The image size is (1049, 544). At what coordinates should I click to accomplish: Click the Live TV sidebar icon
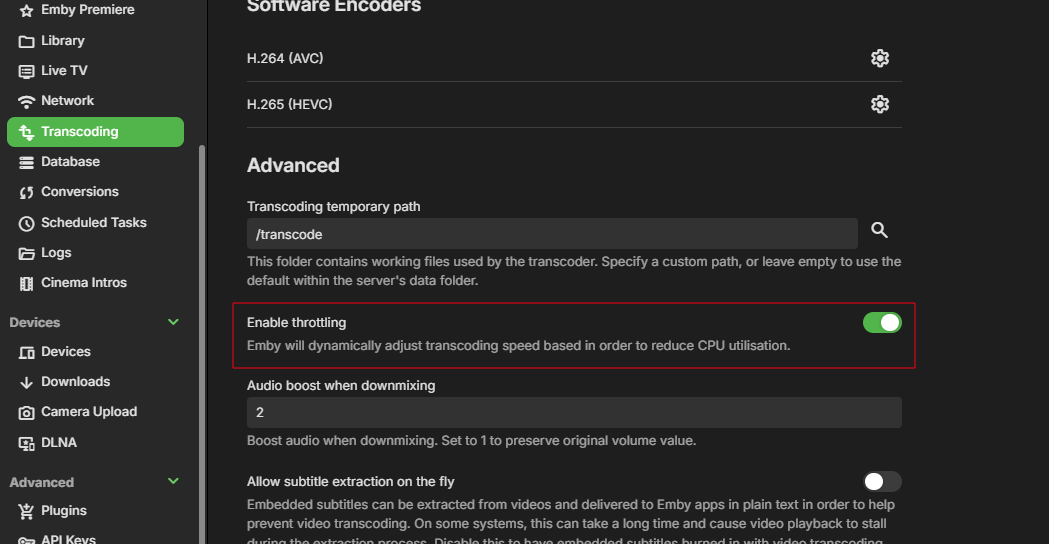pos(27,71)
